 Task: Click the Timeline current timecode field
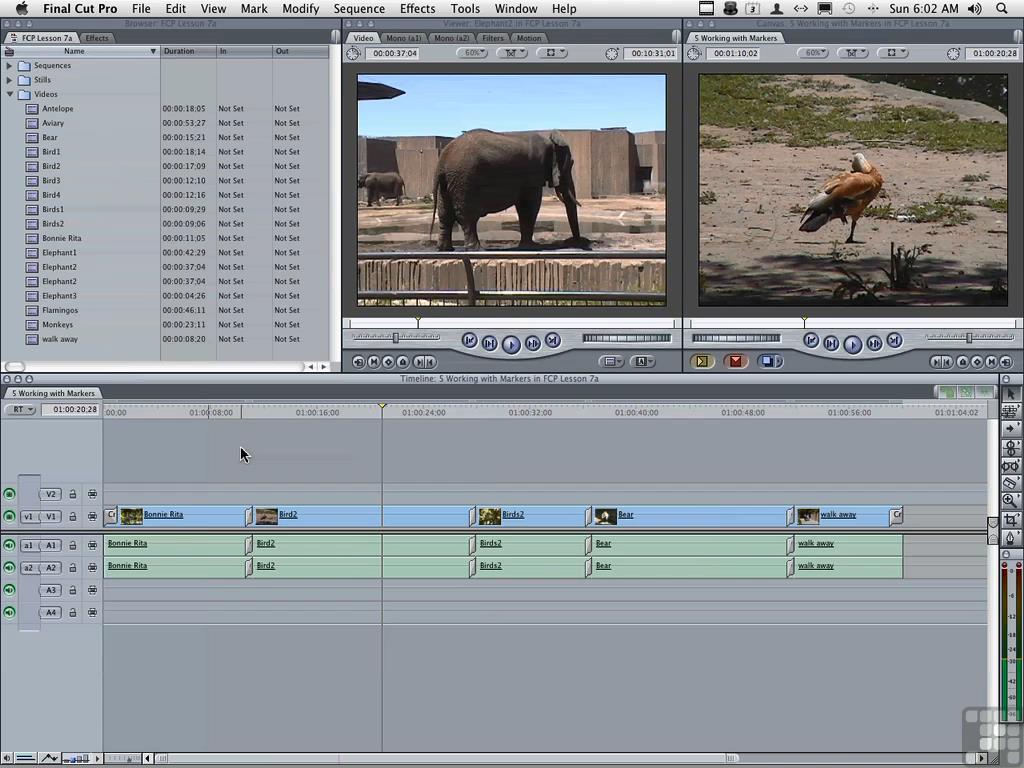click(71, 409)
